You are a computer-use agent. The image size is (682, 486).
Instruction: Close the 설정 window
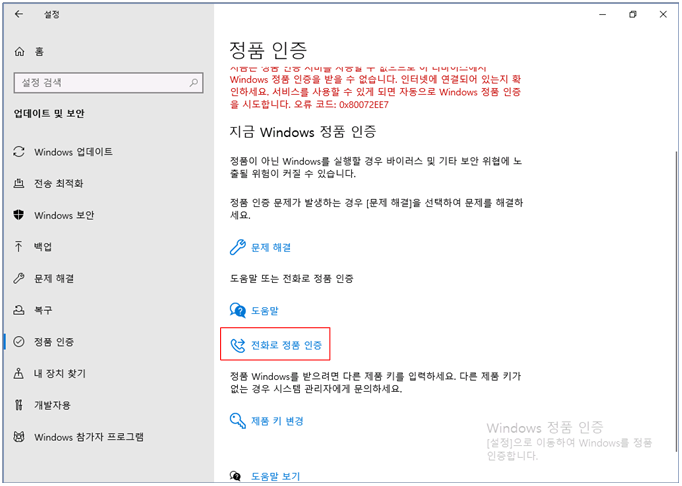pos(663,14)
